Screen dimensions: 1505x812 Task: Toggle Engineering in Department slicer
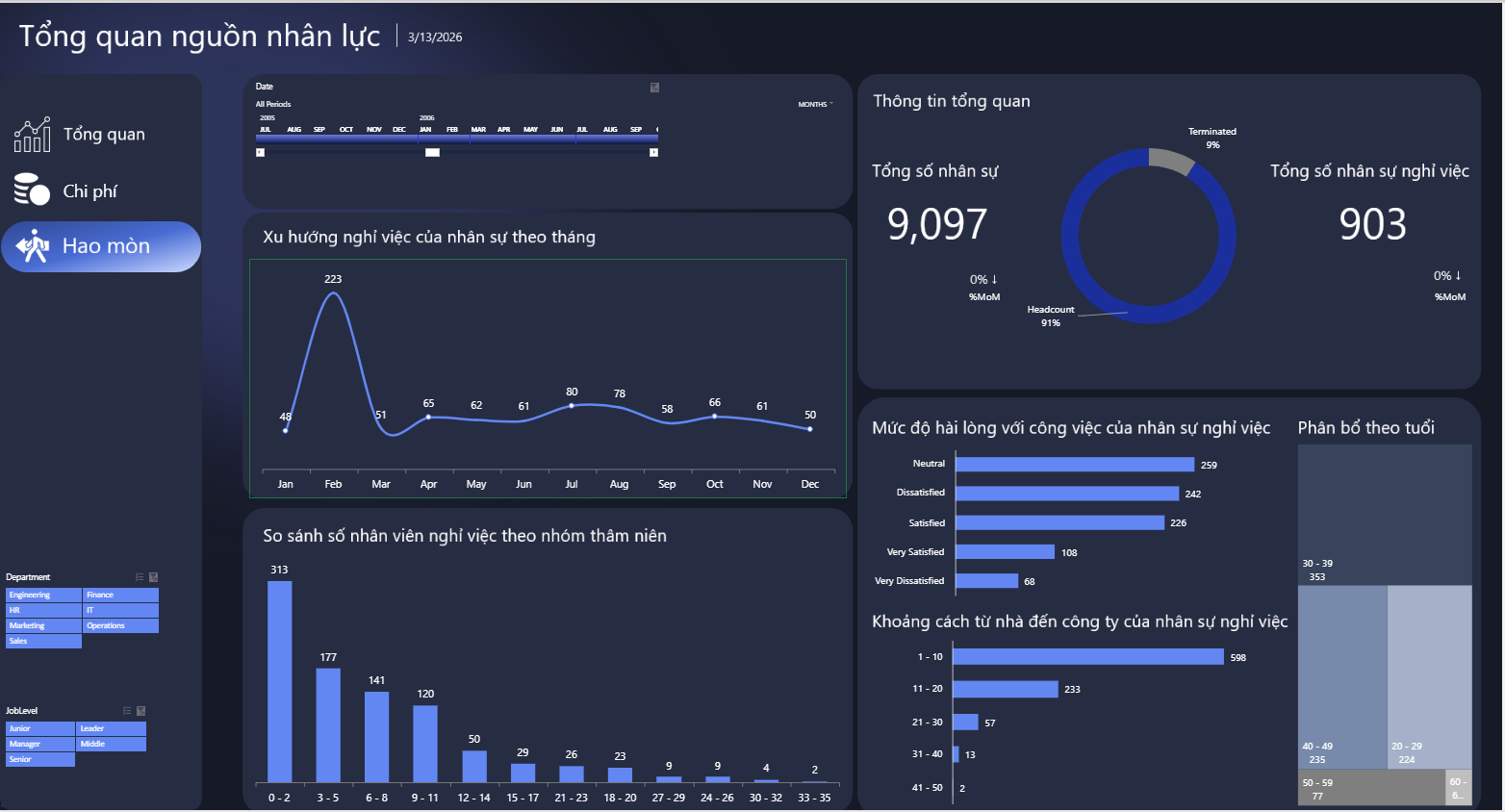tap(43, 596)
